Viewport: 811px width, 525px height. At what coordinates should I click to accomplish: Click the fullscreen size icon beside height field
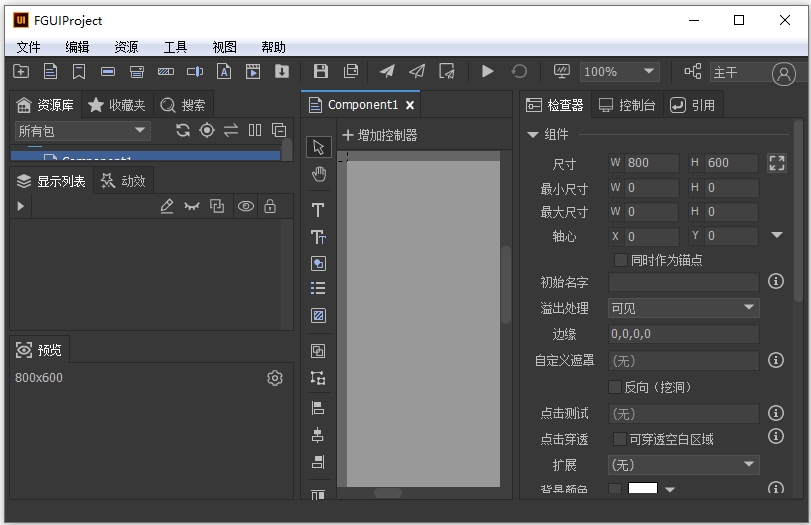click(776, 163)
